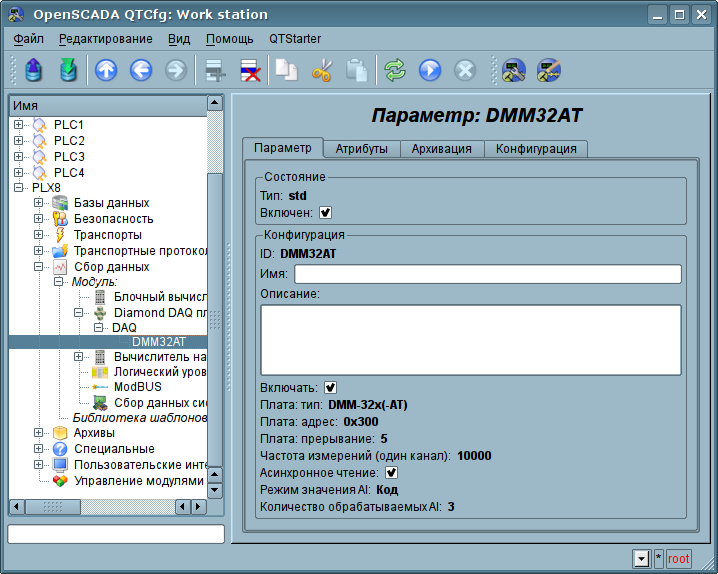
Task: Disable the 'Асинхронное чтение' checkbox
Action: pos(392,472)
